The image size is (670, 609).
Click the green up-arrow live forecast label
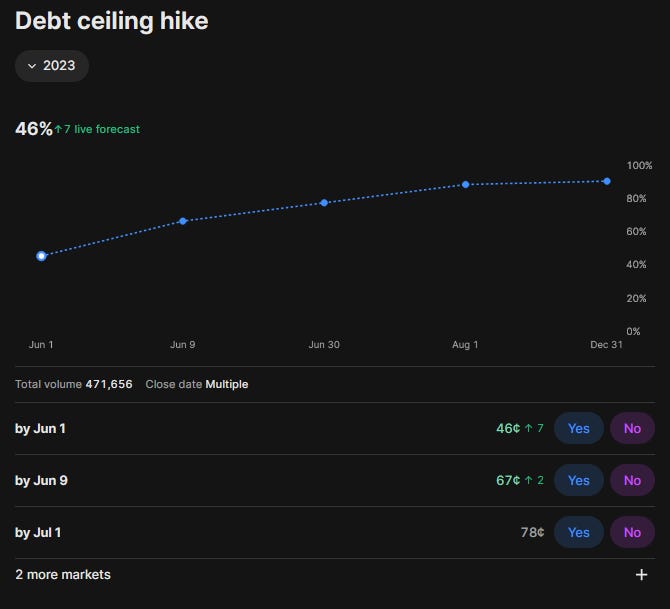[x=97, y=129]
